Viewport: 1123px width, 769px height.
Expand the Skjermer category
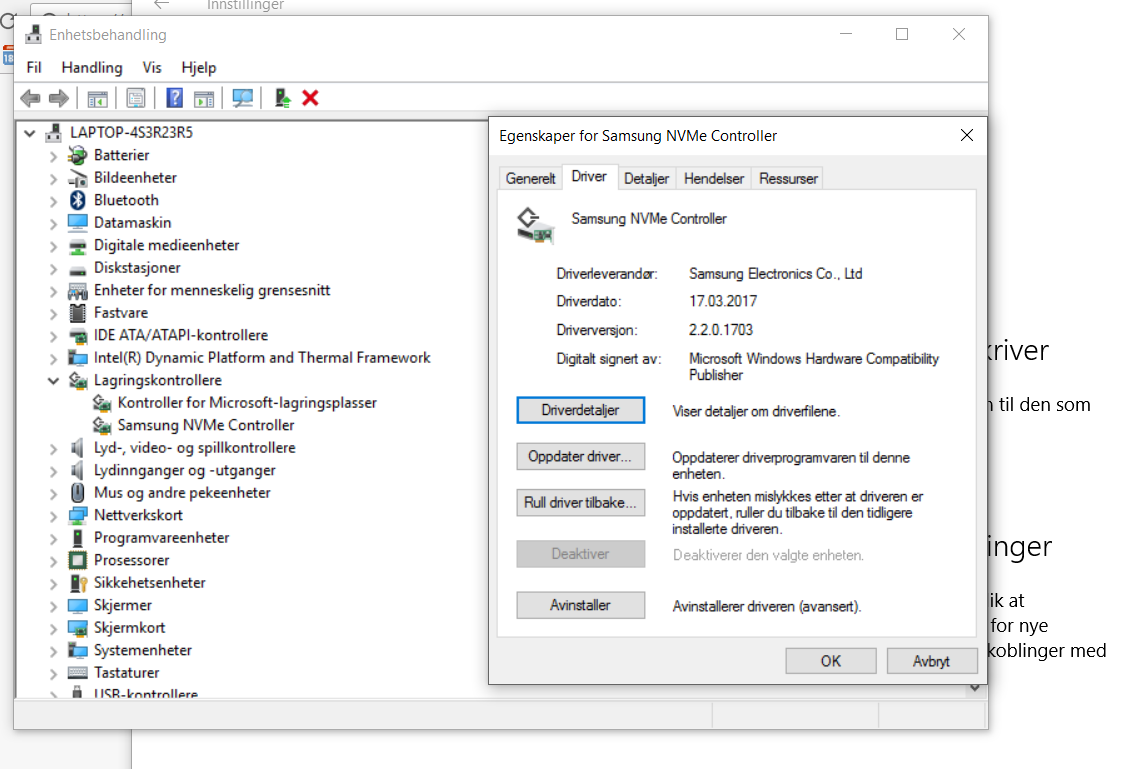[x=53, y=606]
